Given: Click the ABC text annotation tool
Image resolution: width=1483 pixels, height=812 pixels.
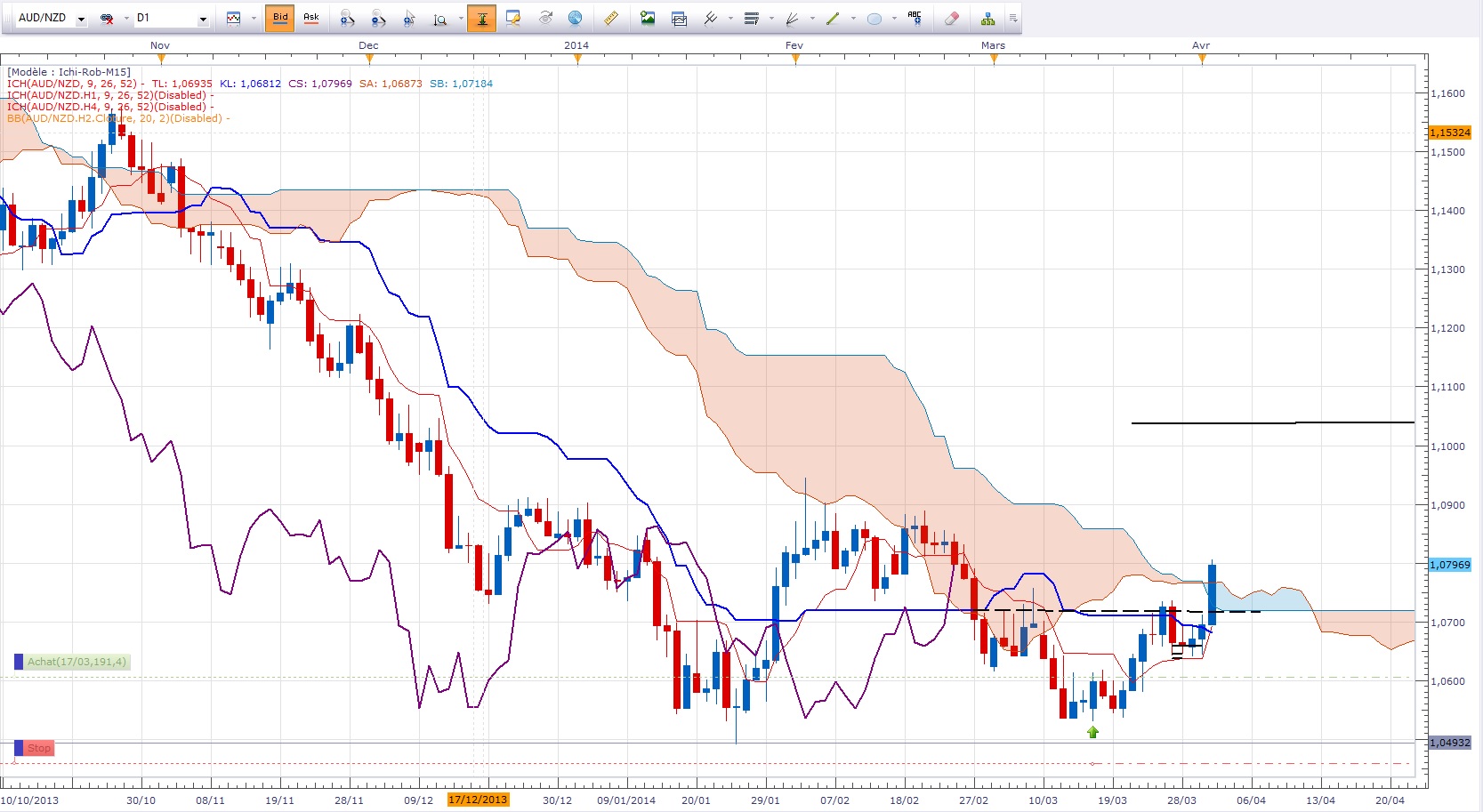Looking at the screenshot, I should click(915, 18).
